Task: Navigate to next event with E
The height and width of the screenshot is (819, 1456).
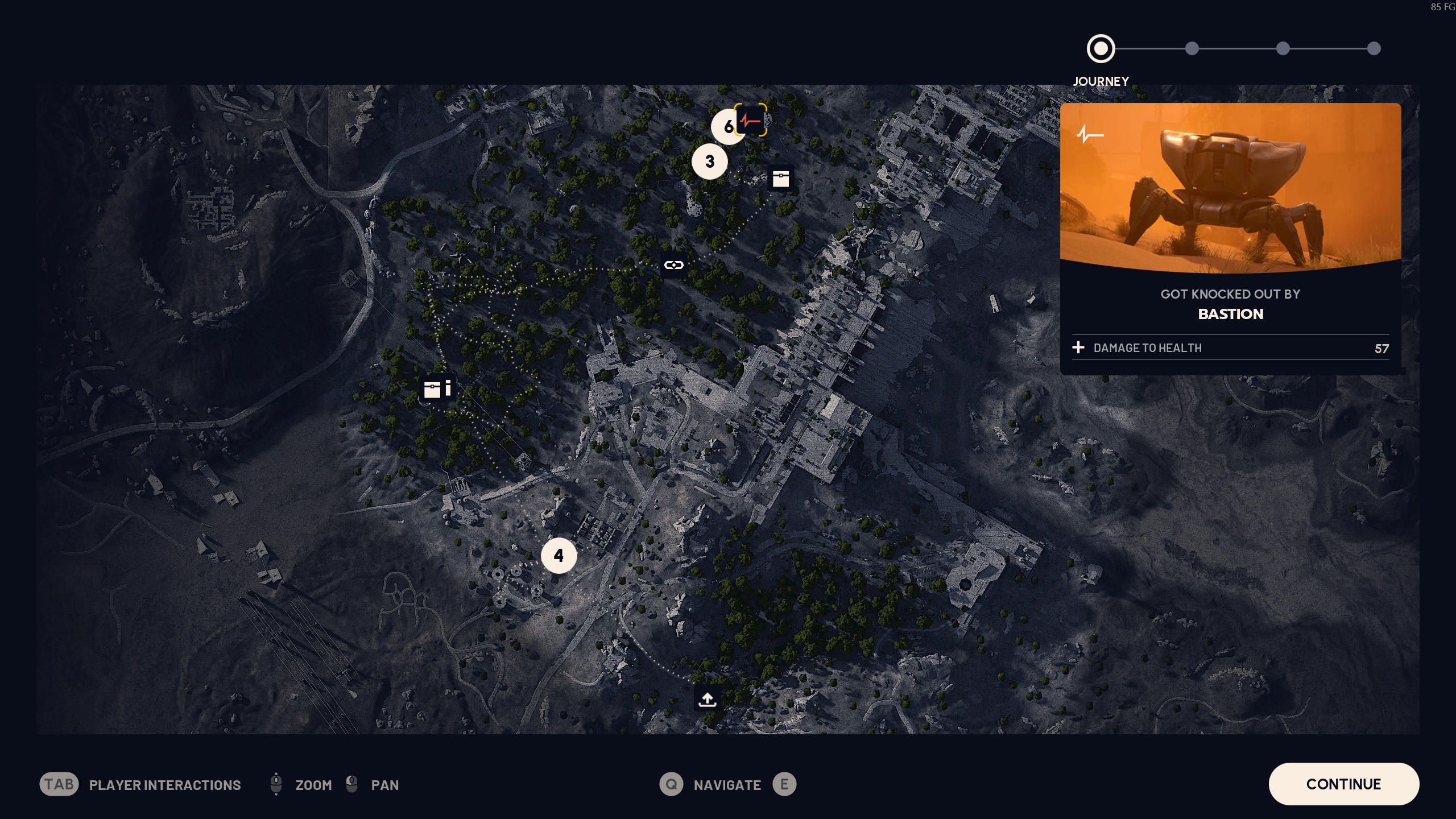Action: point(784,784)
